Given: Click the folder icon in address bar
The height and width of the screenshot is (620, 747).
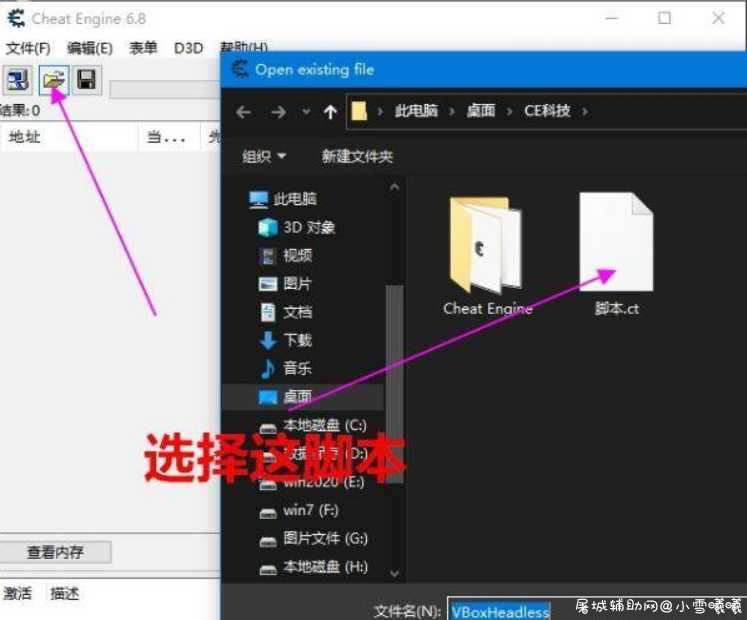Looking at the screenshot, I should coord(359,112).
